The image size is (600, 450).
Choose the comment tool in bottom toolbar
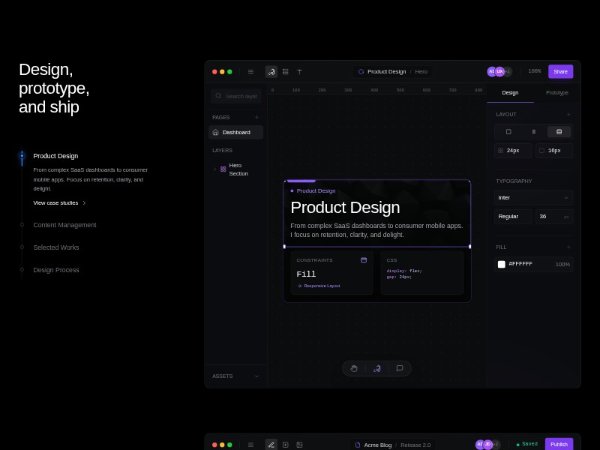coord(399,368)
